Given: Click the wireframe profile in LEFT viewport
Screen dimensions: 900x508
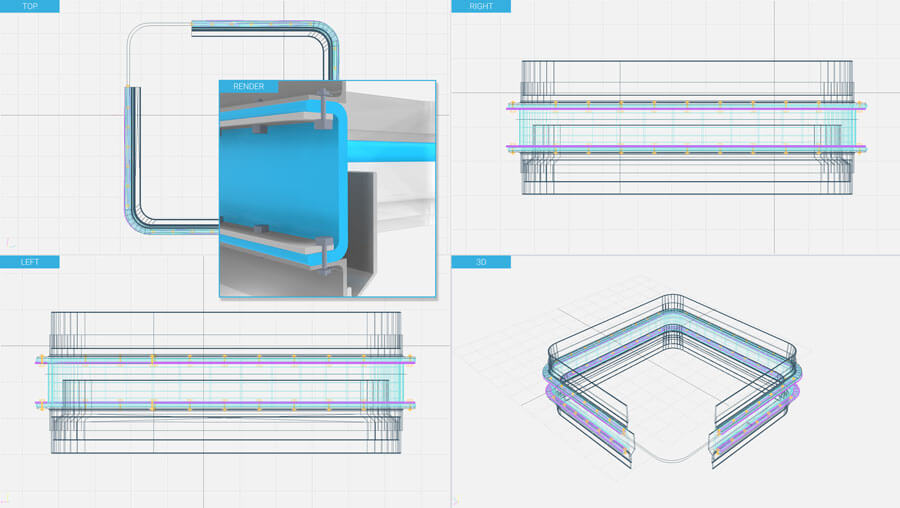Looking at the screenshot, I should point(226,383).
